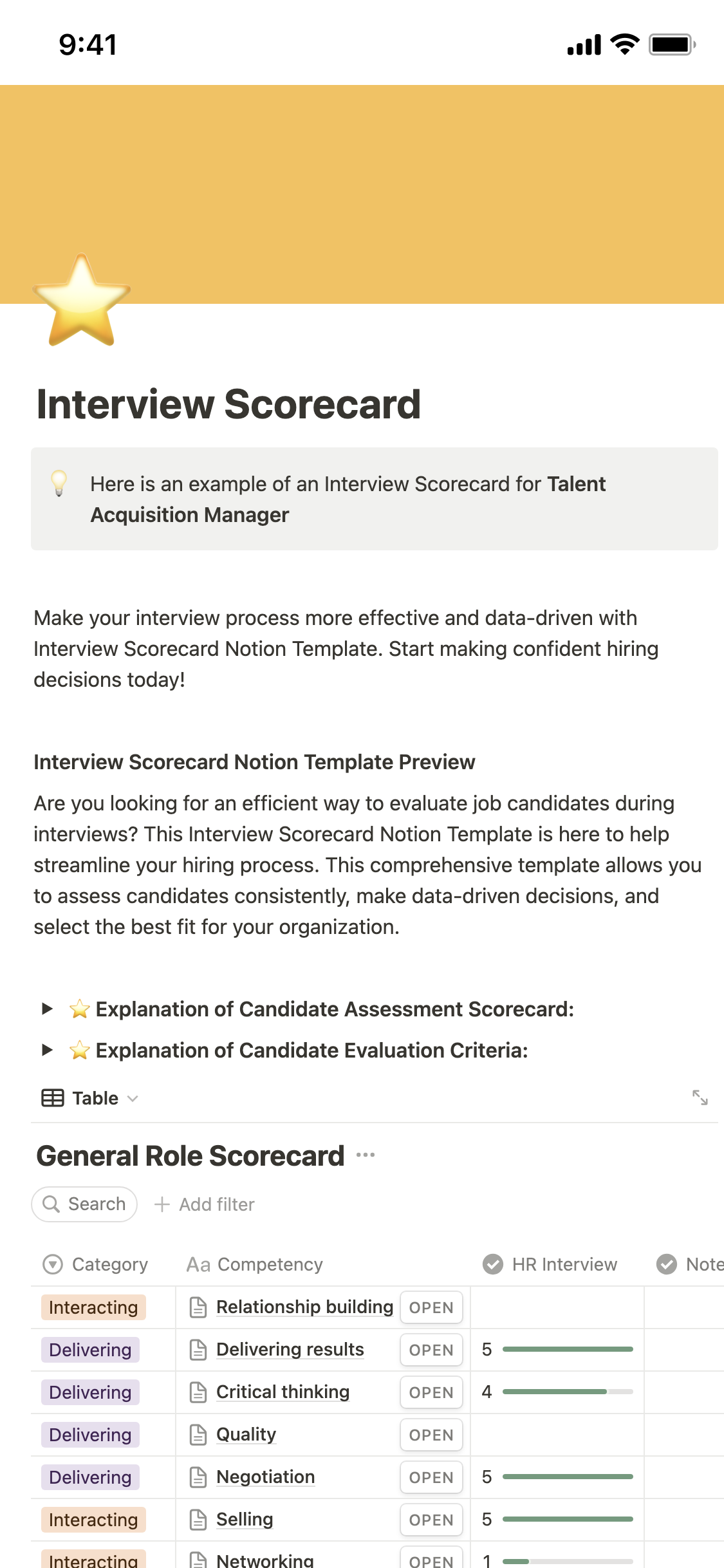Screen dimensions: 724x1568
Task: Open General Role Scorecard options ellipsis
Action: (366, 1155)
